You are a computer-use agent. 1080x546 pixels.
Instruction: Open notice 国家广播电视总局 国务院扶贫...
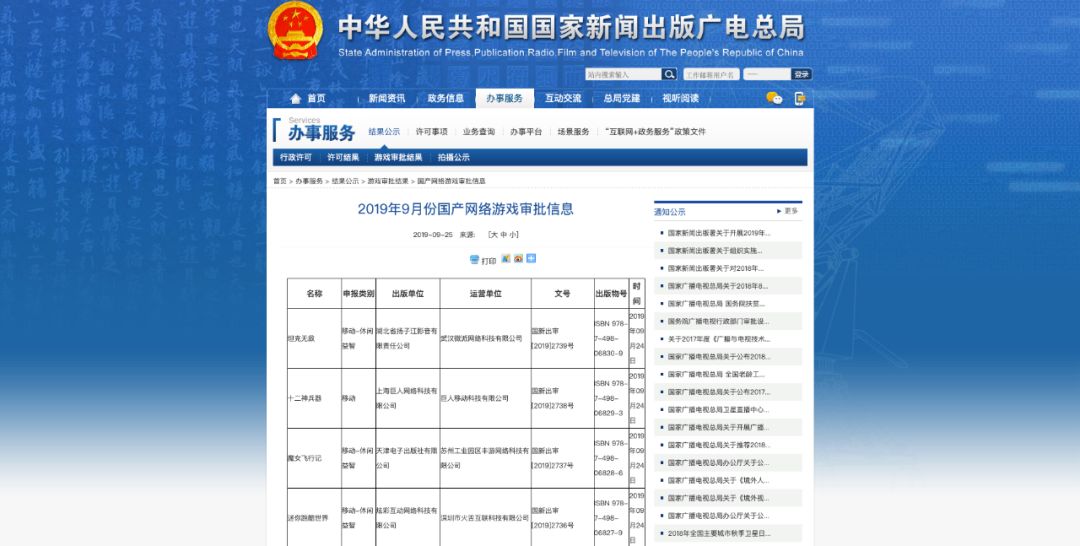pos(716,304)
